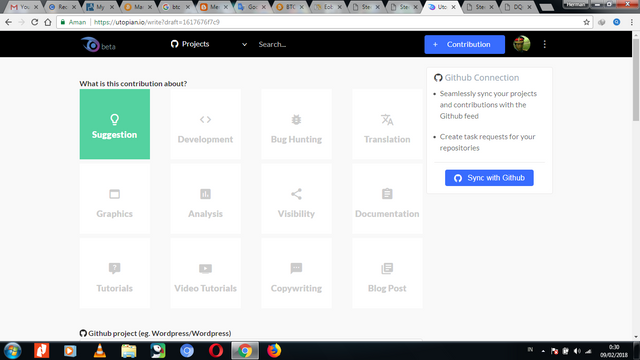Pick the Copywriting contribution type
The height and width of the screenshot is (360, 640).
click(x=296, y=273)
